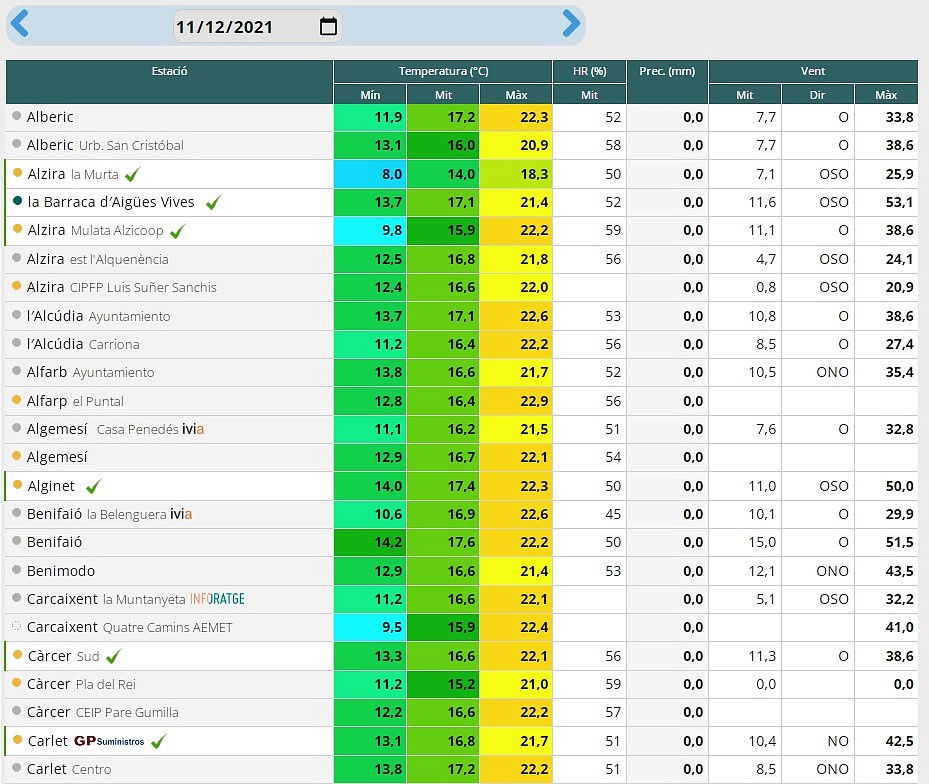Click the grey dot for Carlet Centro

(x=17, y=768)
